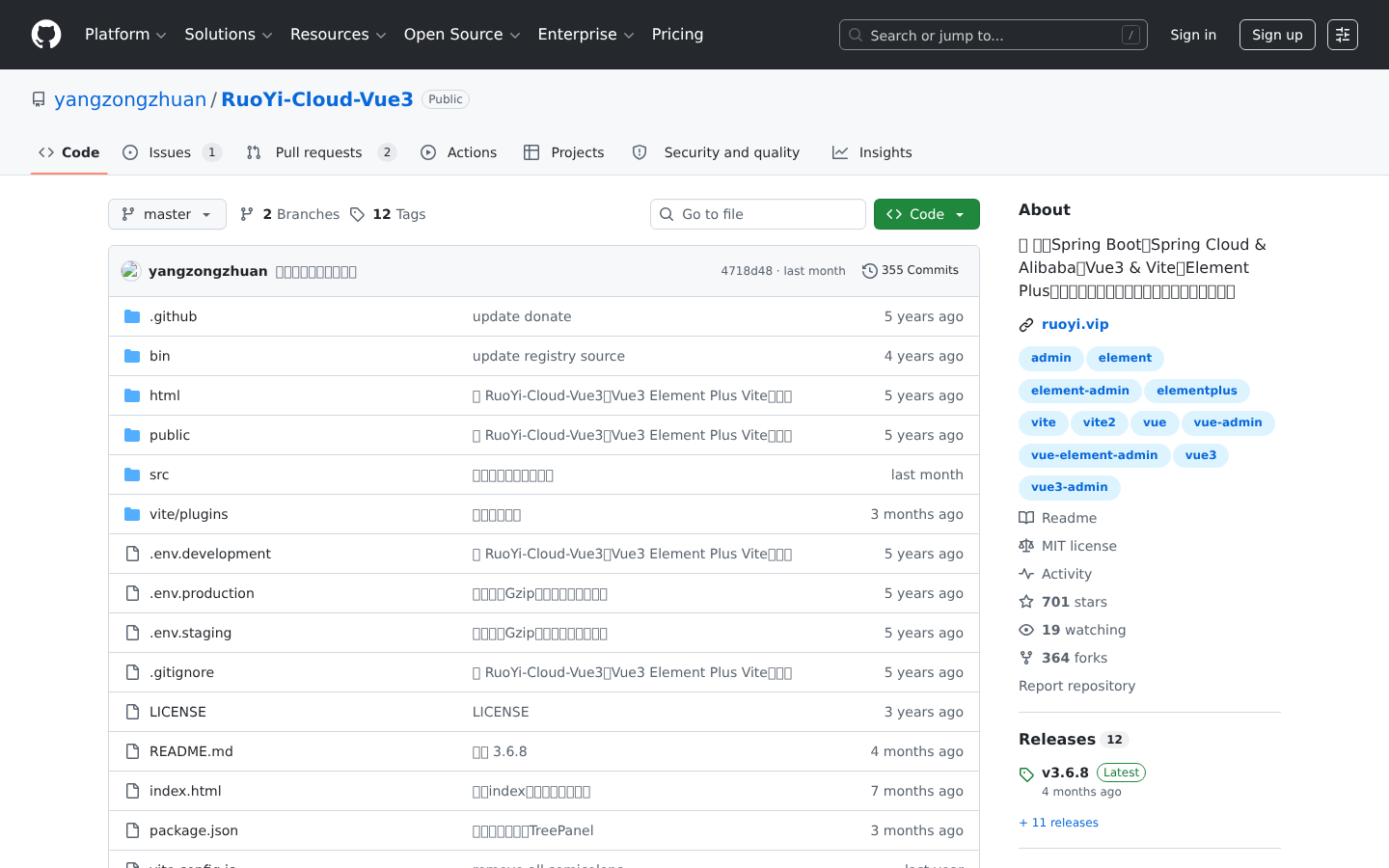The height and width of the screenshot is (868, 1389).
Task: Switch to the Issues tab
Action: (173, 152)
